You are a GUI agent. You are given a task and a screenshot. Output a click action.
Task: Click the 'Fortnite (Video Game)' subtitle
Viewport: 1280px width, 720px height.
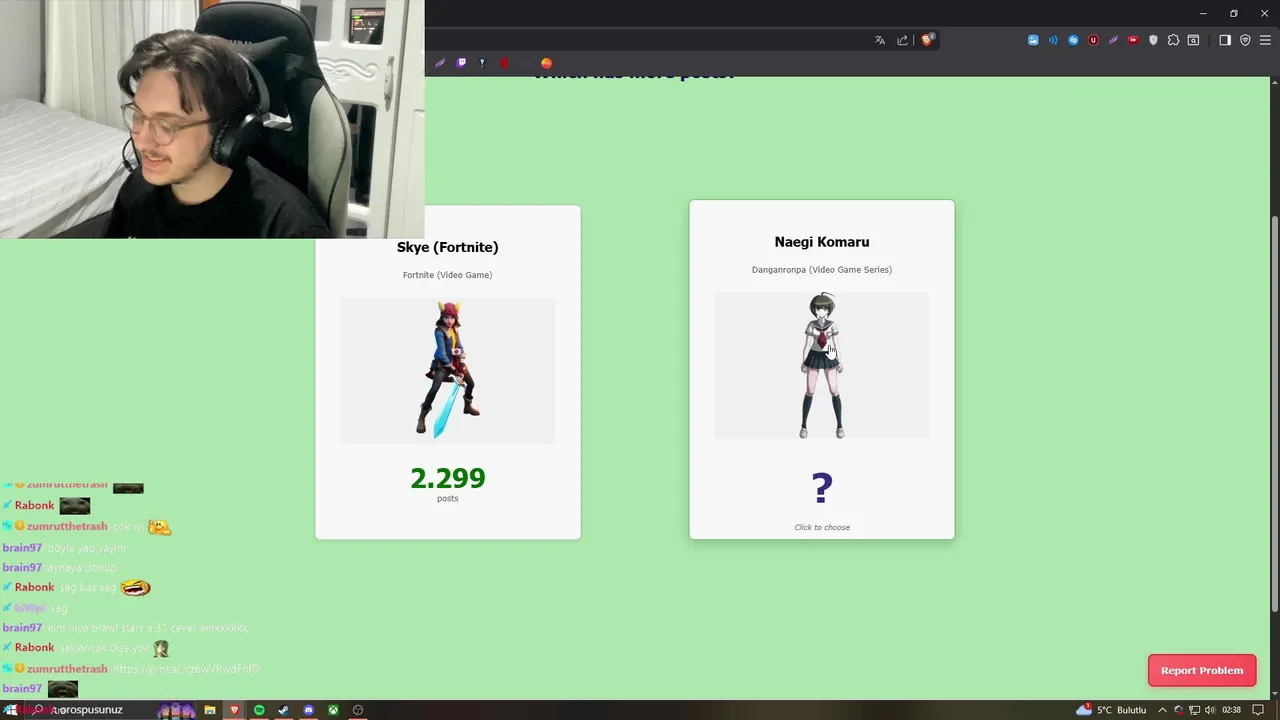(448, 275)
